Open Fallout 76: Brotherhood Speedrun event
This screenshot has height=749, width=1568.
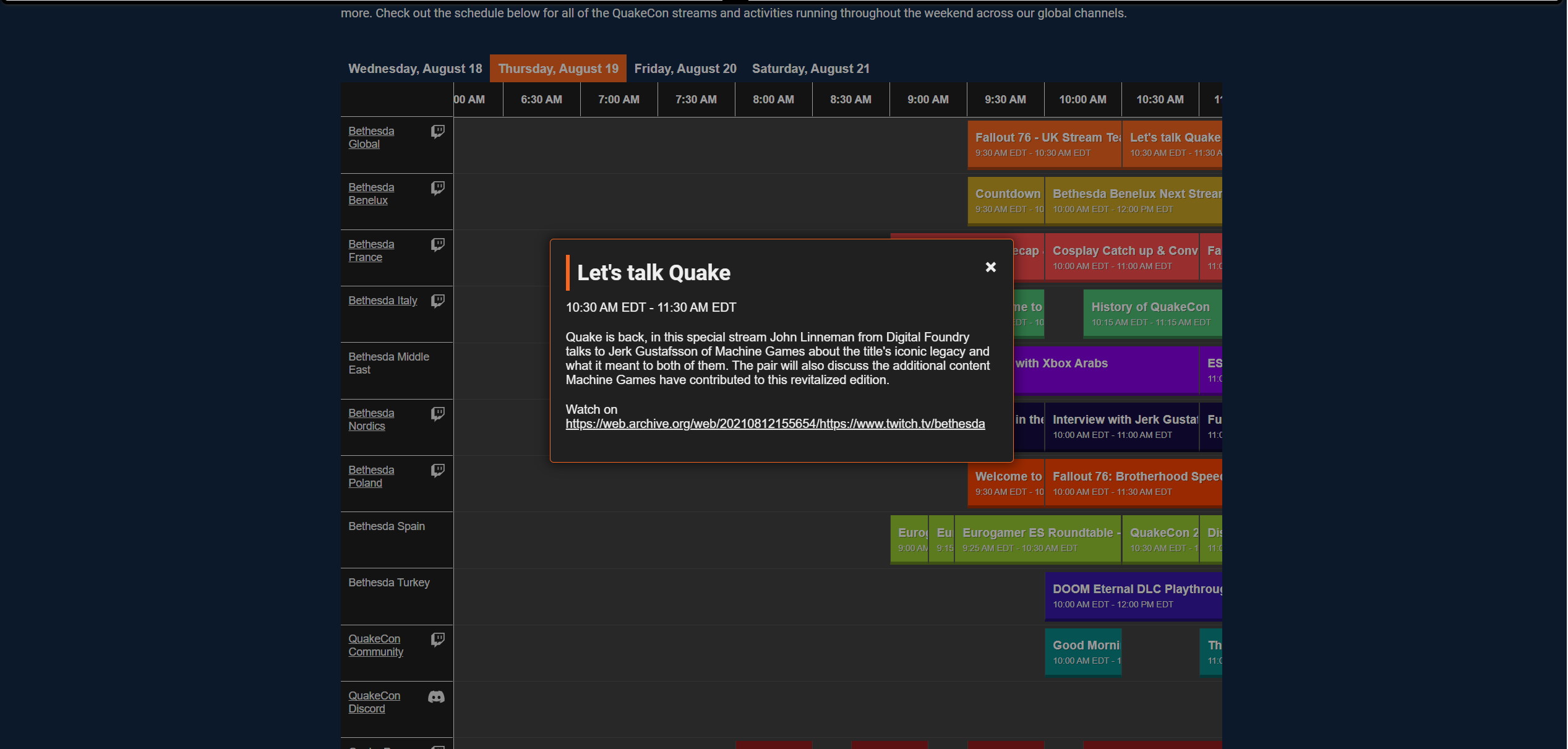[1134, 483]
